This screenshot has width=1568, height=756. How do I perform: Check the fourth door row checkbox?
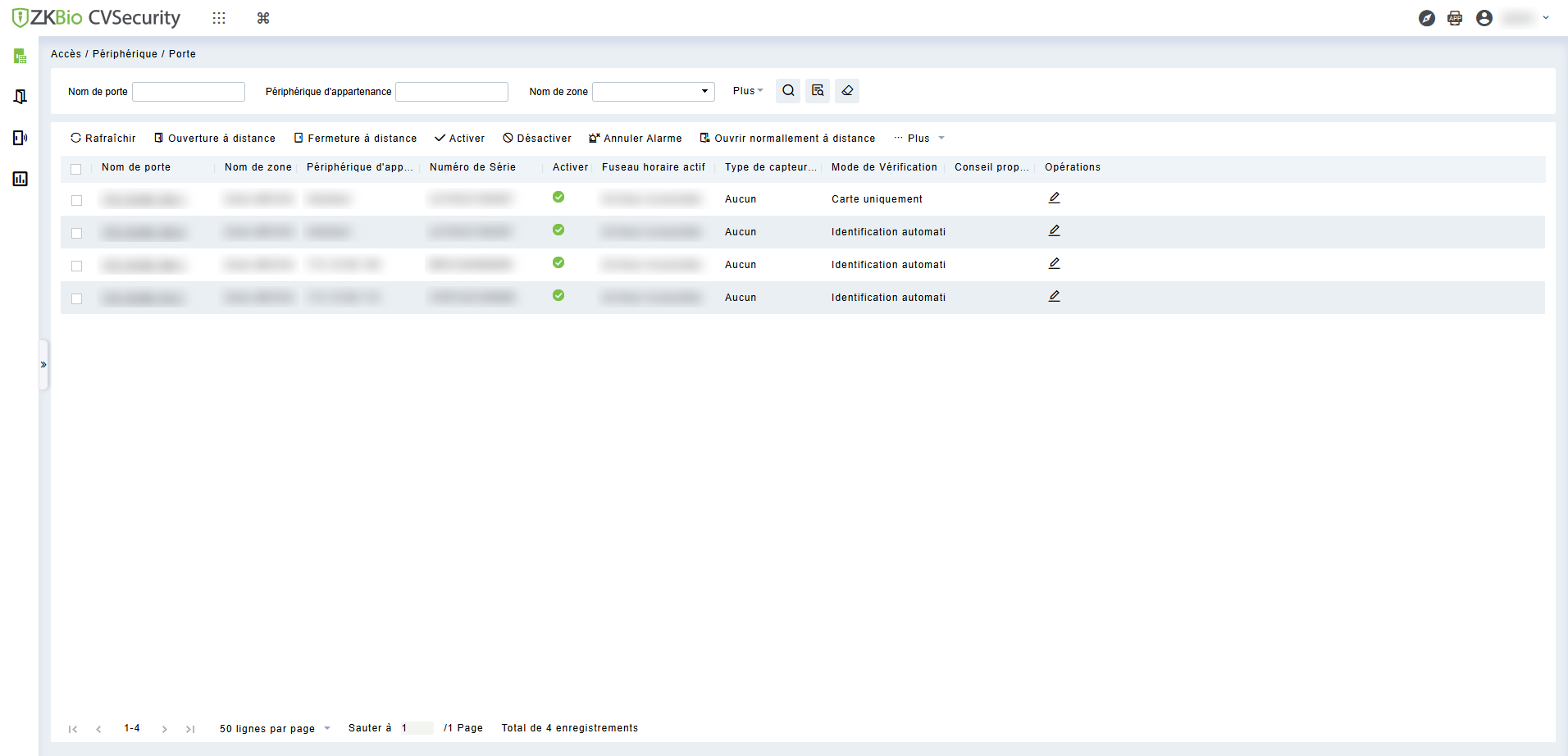77,298
